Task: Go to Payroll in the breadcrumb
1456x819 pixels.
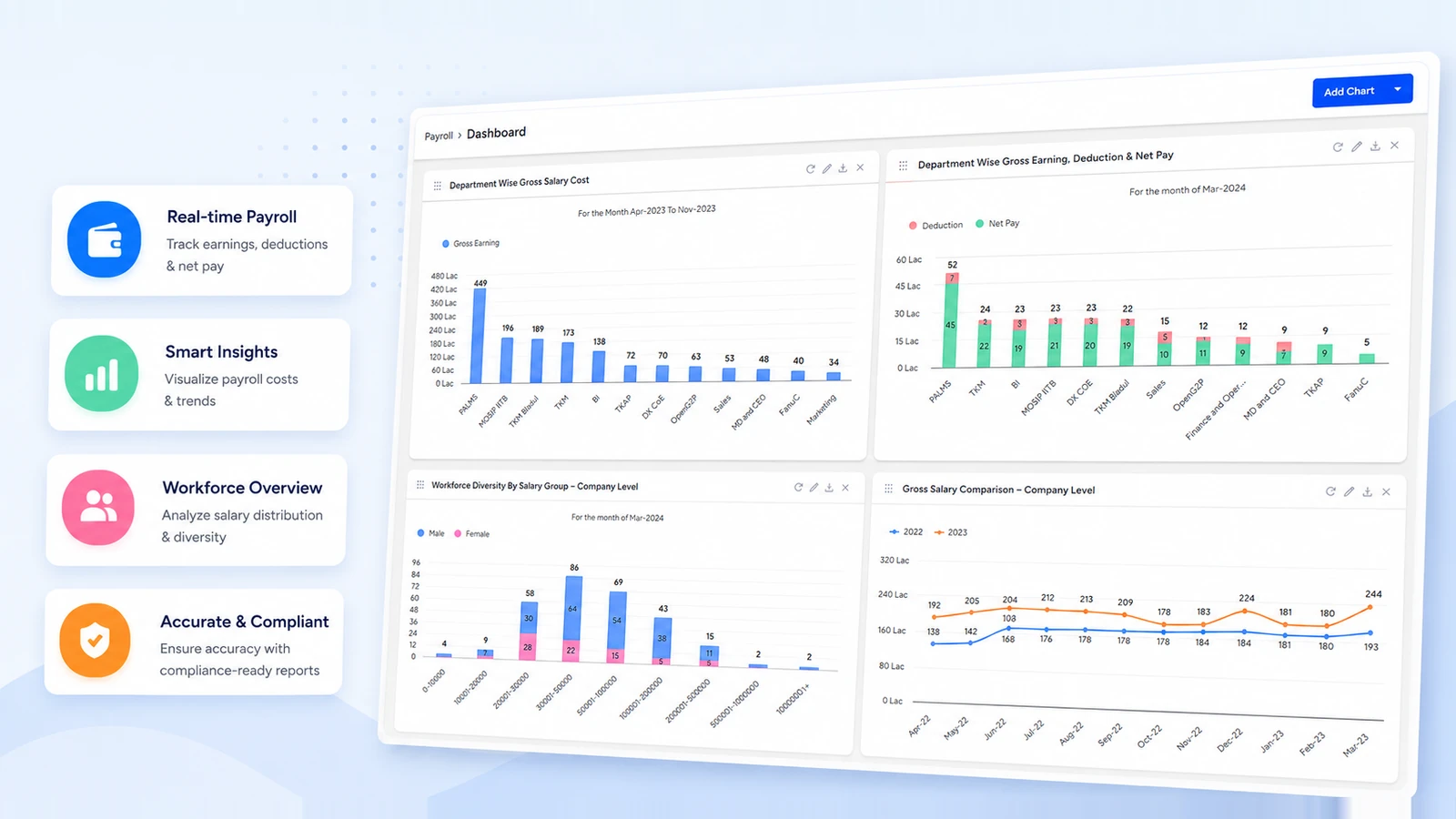Action: pyautogui.click(x=439, y=136)
